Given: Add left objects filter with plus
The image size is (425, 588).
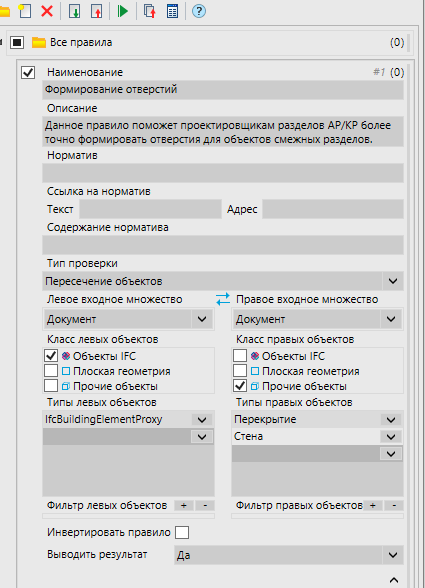Looking at the screenshot, I should (x=184, y=506).
